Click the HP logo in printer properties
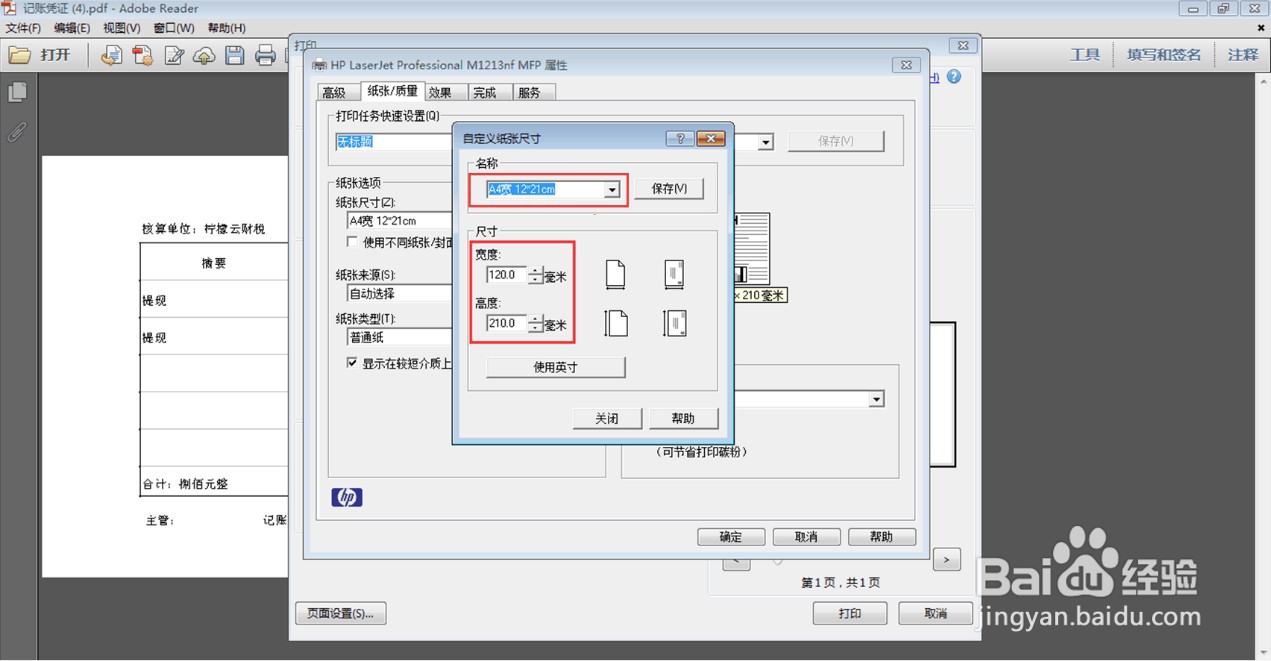The height and width of the screenshot is (661, 1271). pyautogui.click(x=346, y=497)
